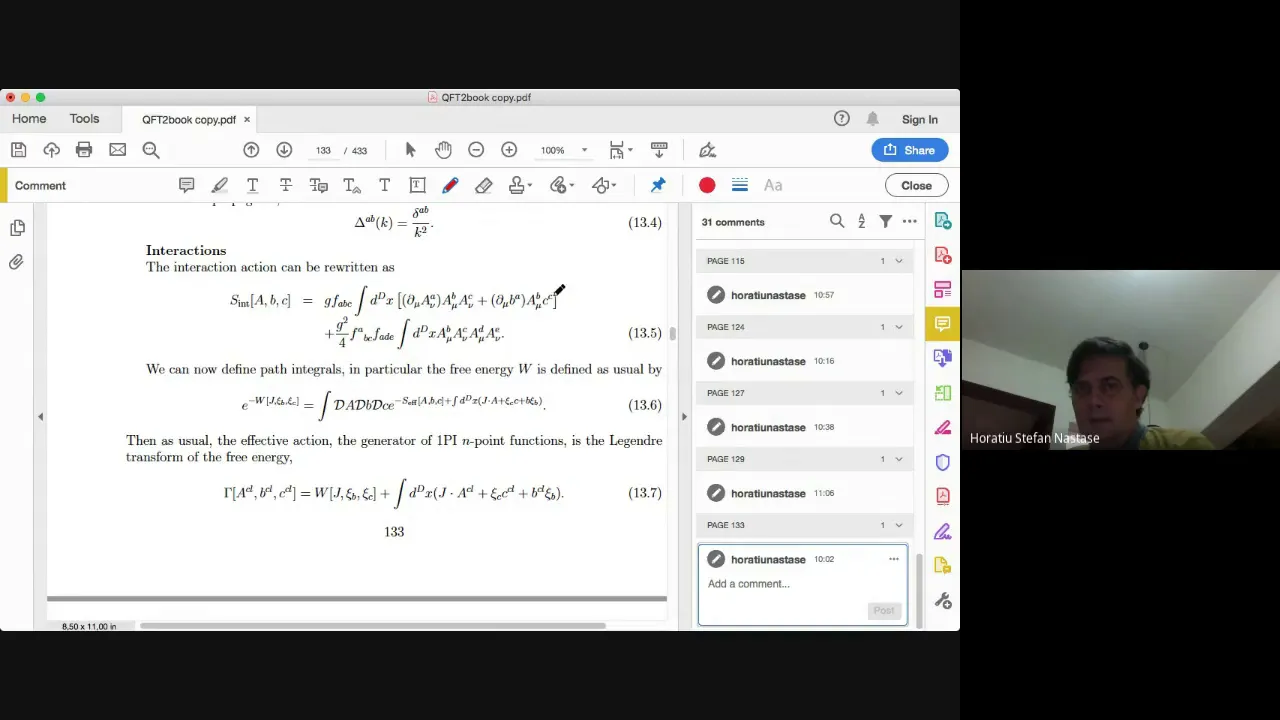The image size is (1280, 720).
Task: Select the pencil drawing tool
Action: point(450,185)
